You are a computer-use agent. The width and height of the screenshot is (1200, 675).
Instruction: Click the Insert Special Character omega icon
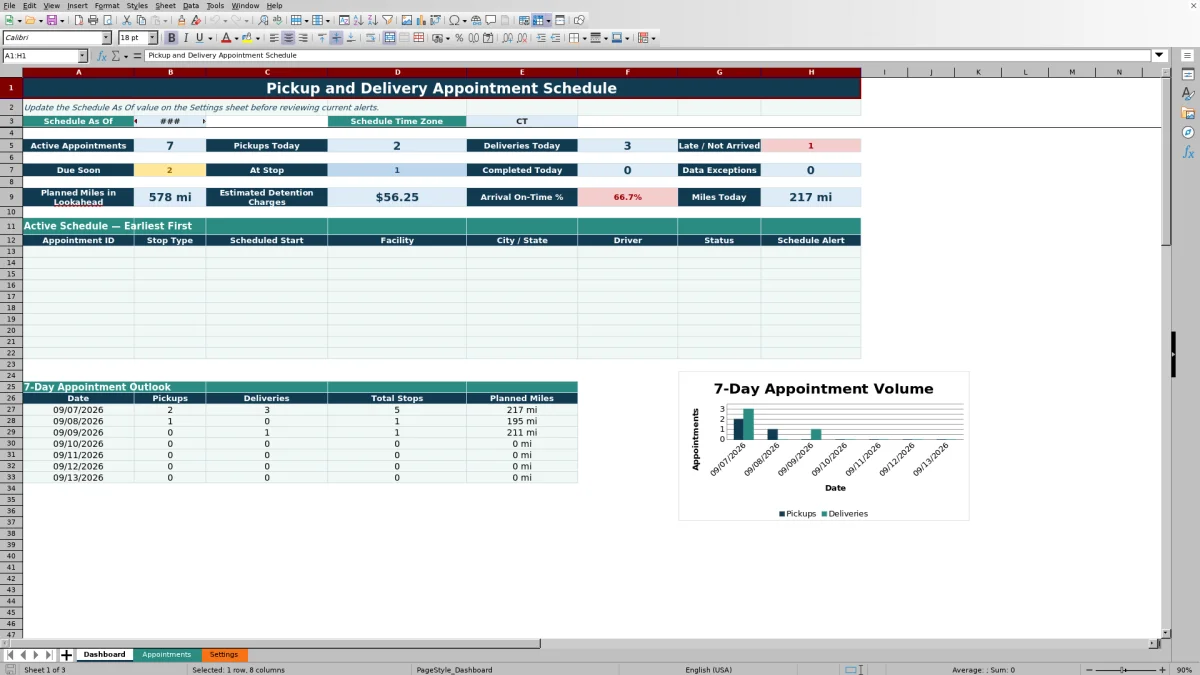pyautogui.click(x=454, y=20)
